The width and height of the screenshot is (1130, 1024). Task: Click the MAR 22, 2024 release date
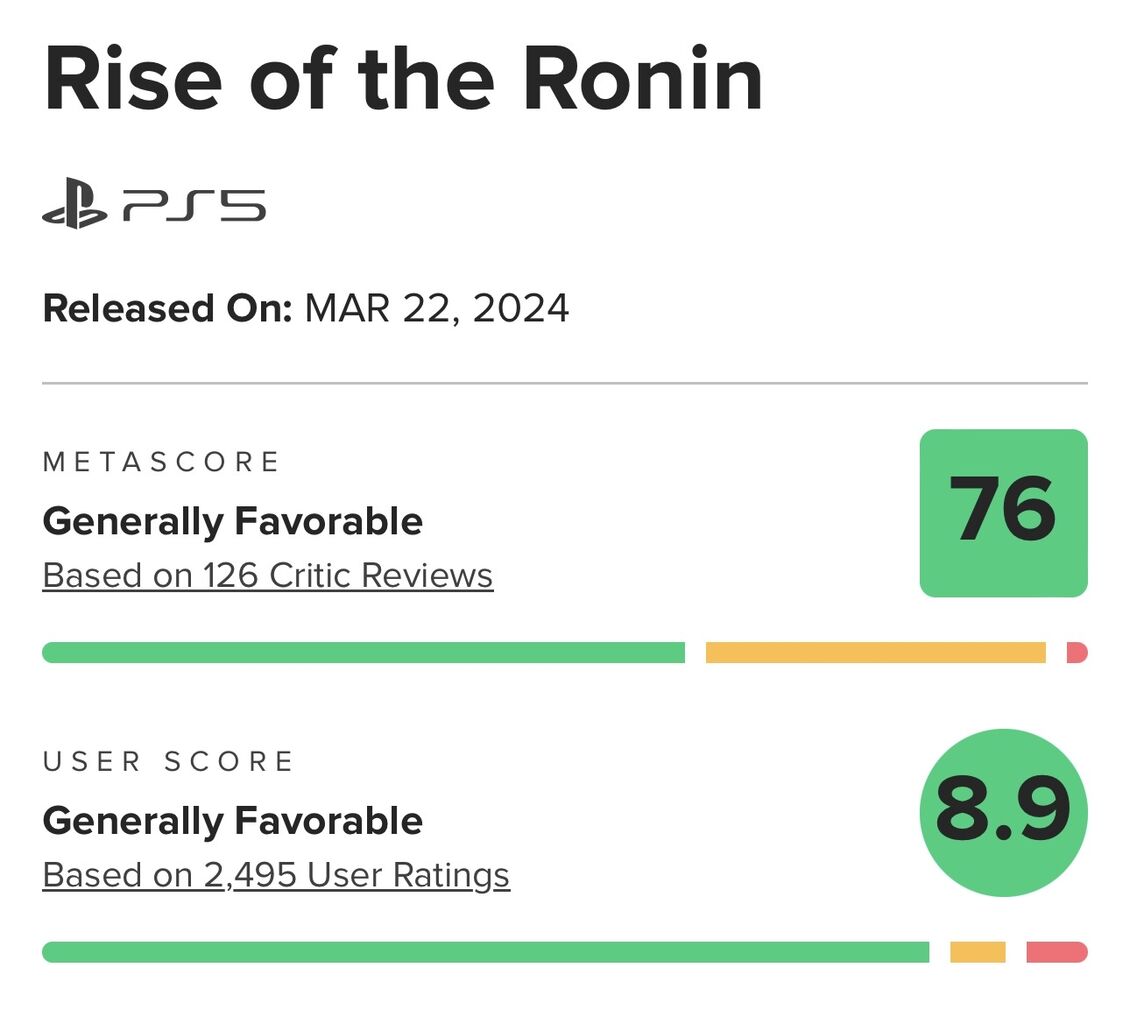coord(437,308)
